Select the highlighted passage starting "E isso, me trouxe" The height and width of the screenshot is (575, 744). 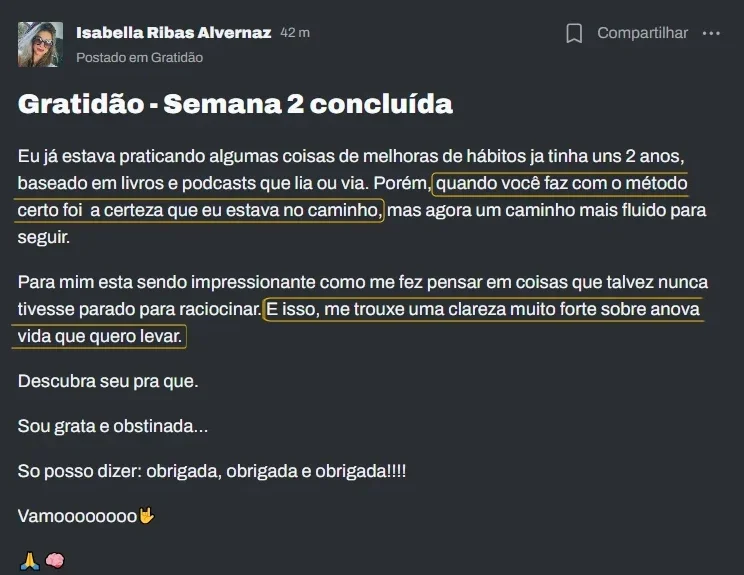pyautogui.click(x=481, y=310)
